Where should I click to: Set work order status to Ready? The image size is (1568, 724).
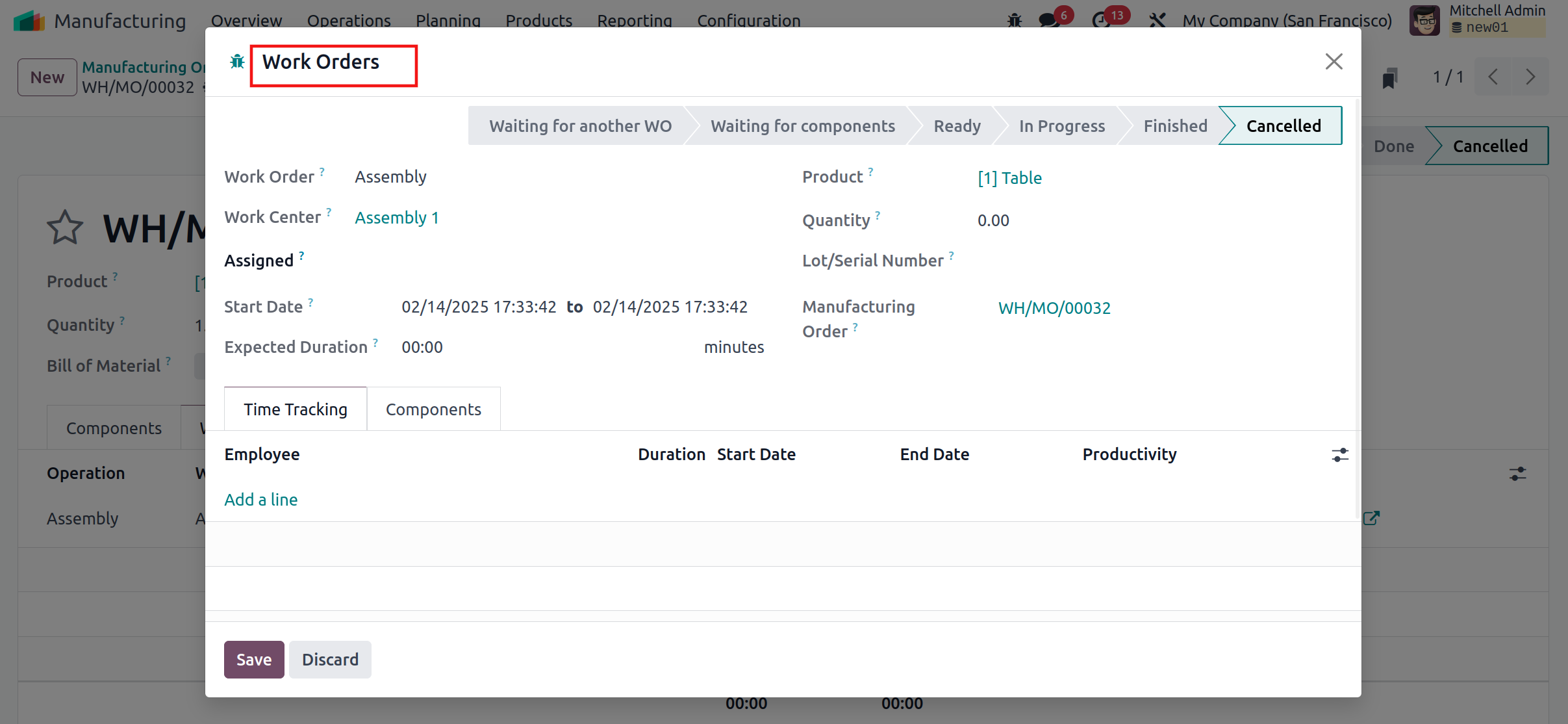tap(957, 126)
